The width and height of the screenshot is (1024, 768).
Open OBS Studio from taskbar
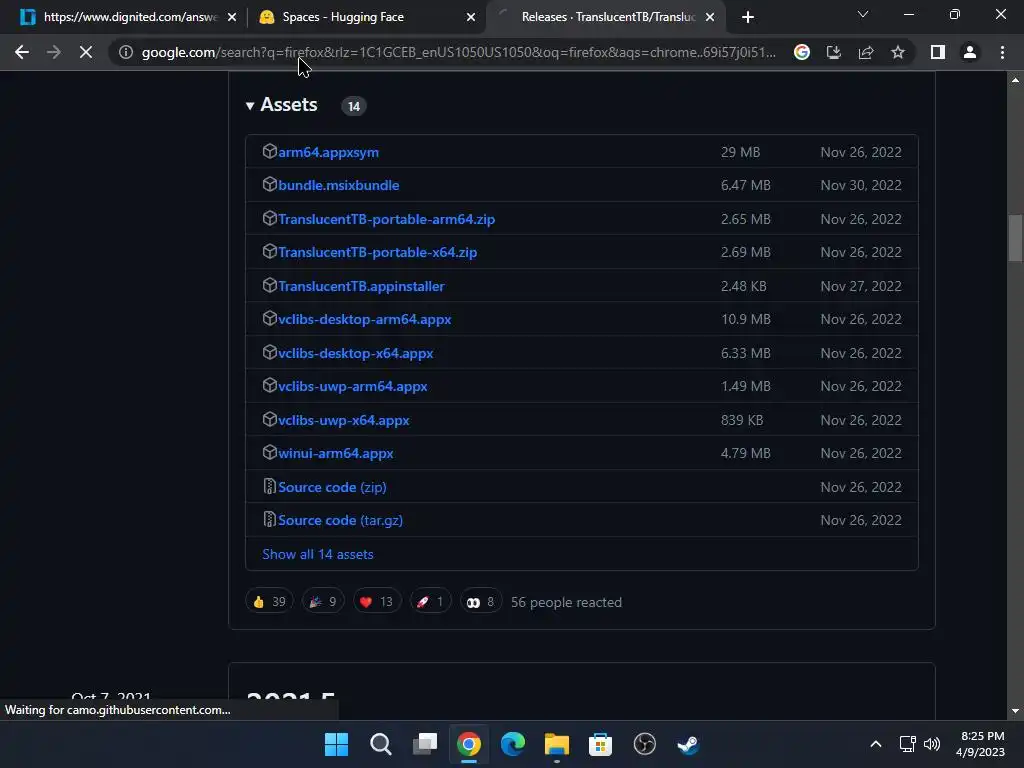coord(645,744)
